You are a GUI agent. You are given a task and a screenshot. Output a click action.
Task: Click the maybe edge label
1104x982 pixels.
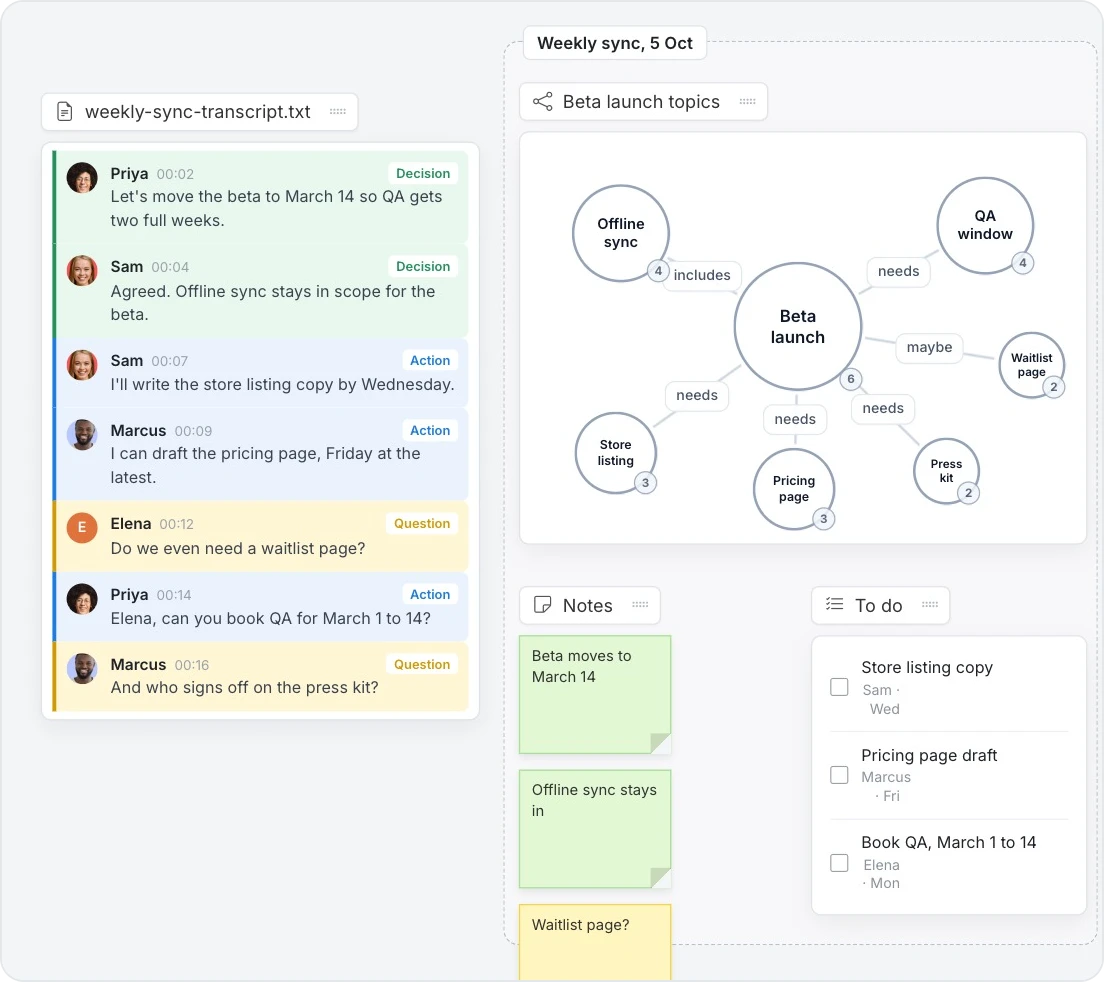point(929,347)
